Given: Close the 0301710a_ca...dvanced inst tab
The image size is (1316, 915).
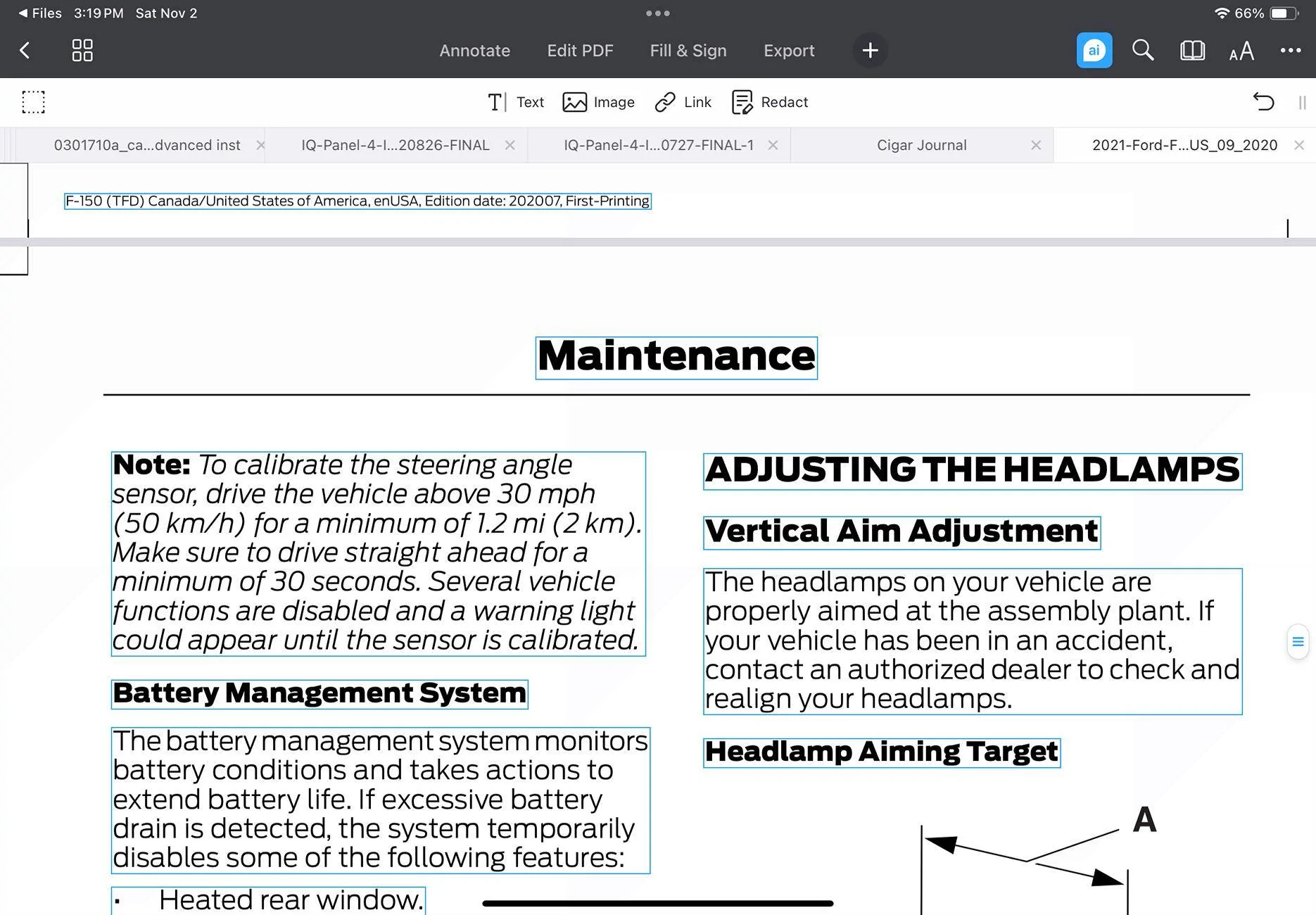Looking at the screenshot, I should (260, 145).
